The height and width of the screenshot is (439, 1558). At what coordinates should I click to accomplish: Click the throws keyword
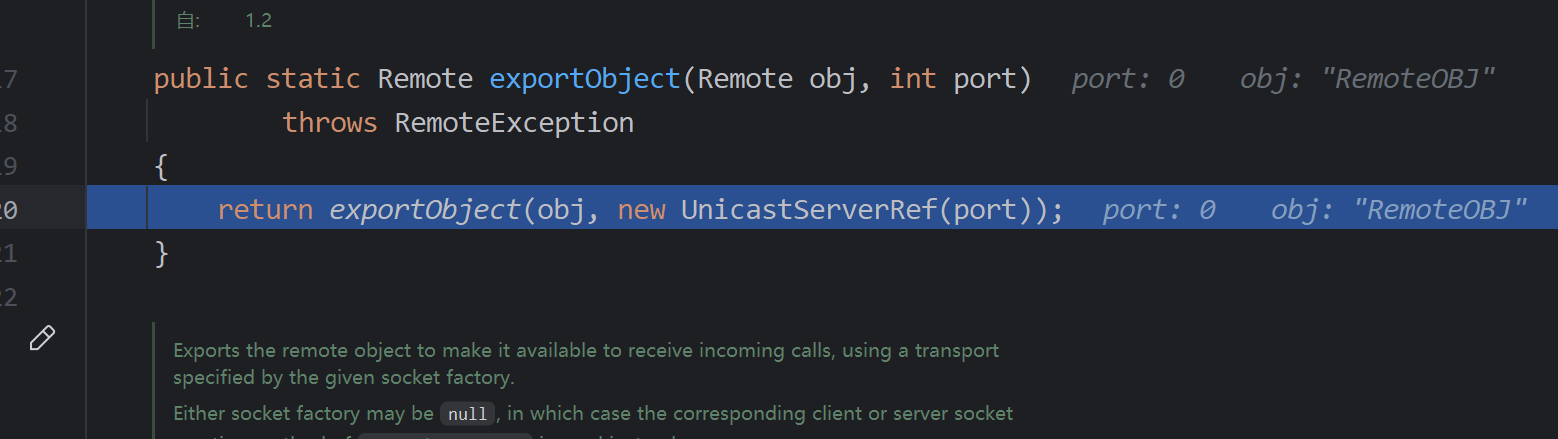pyautogui.click(x=330, y=123)
